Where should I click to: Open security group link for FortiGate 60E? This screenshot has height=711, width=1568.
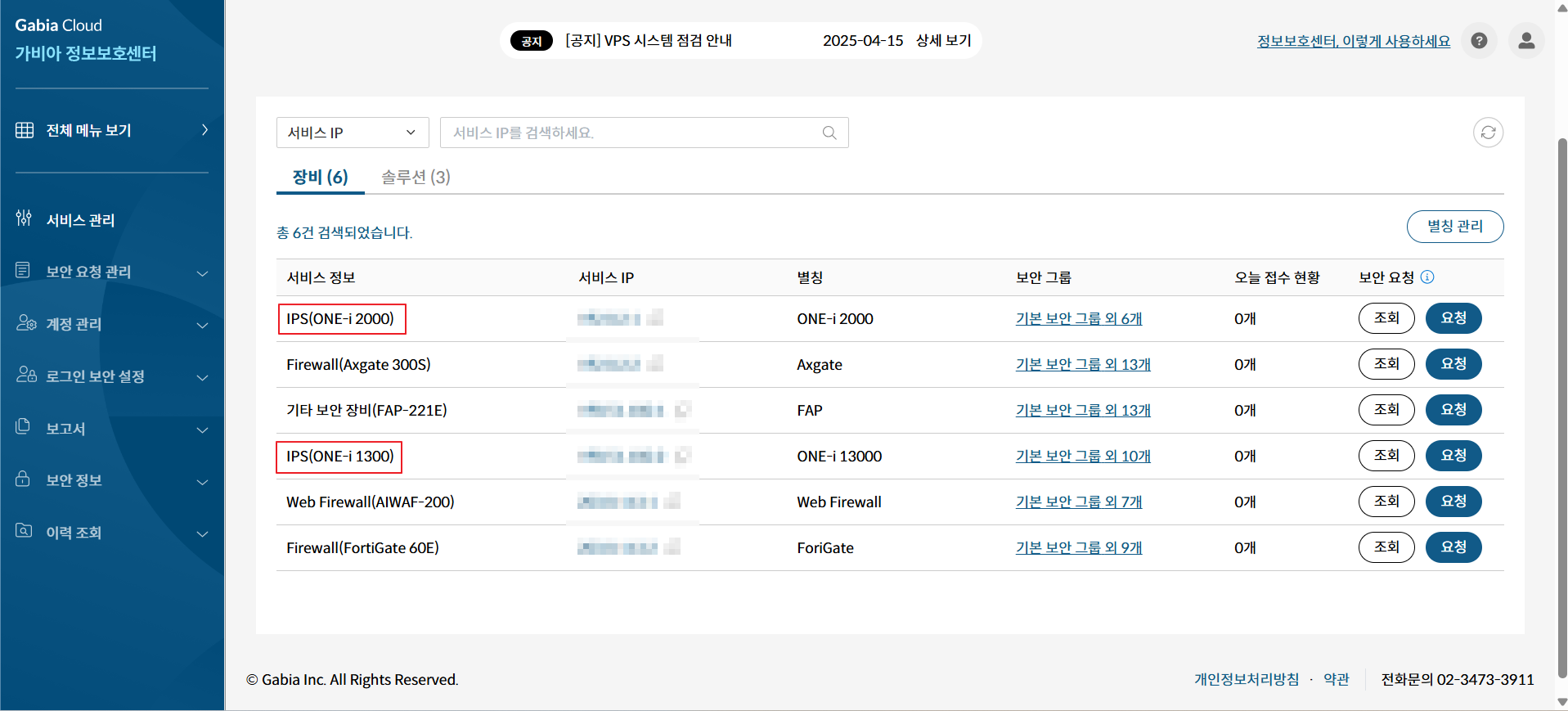pos(1078,547)
